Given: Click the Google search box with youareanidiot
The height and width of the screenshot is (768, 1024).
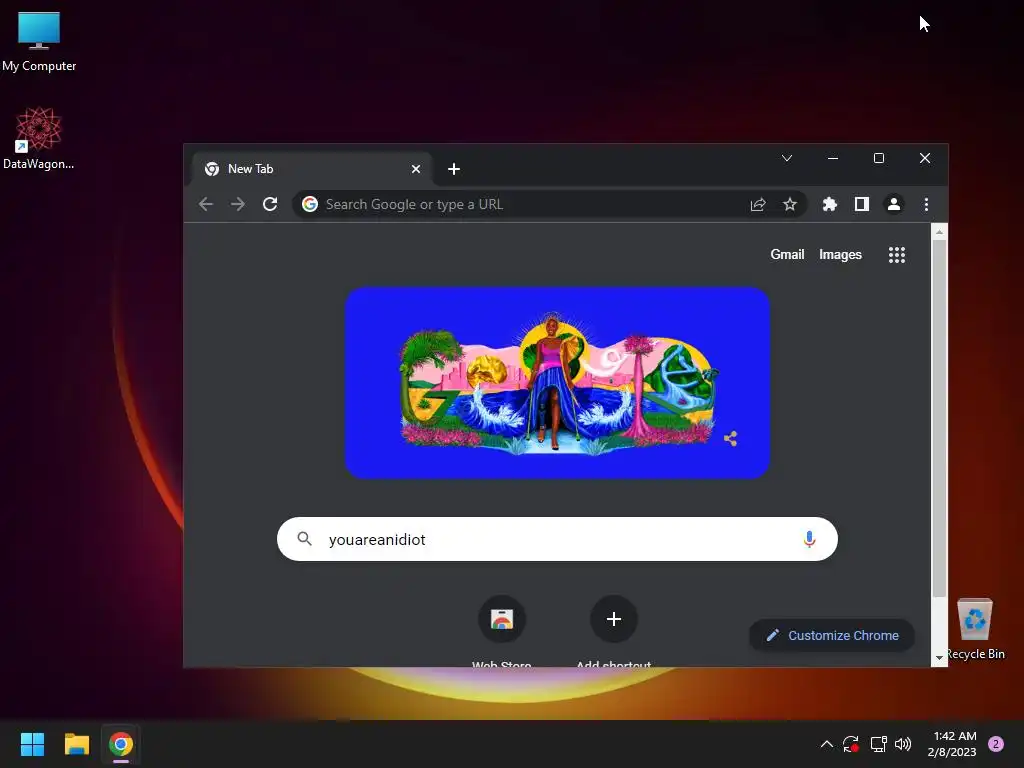Looking at the screenshot, I should tap(557, 539).
